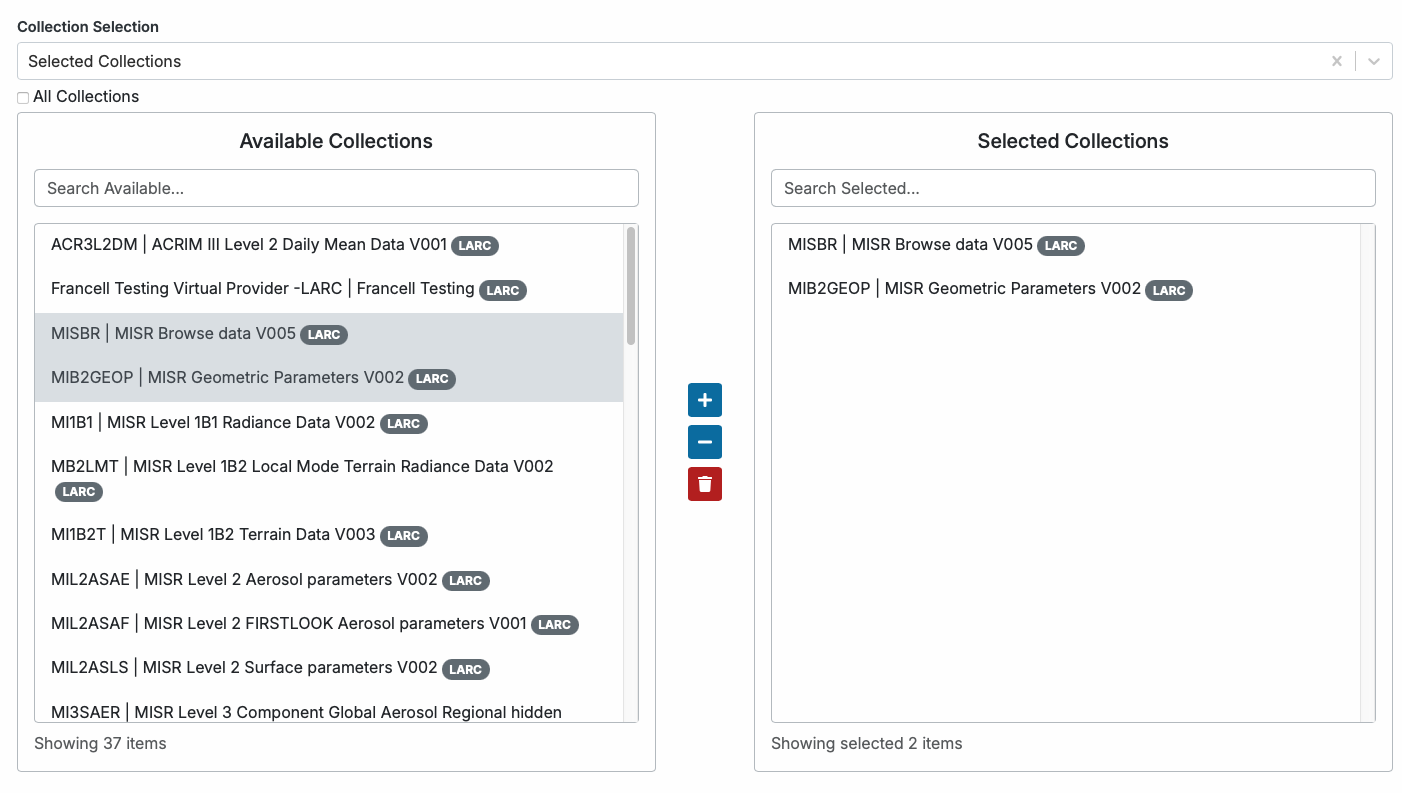Image resolution: width=1402 pixels, height=793 pixels.
Task: Select MI1B2T MISR Level 1B2 Terrain Data
Action: 212,535
